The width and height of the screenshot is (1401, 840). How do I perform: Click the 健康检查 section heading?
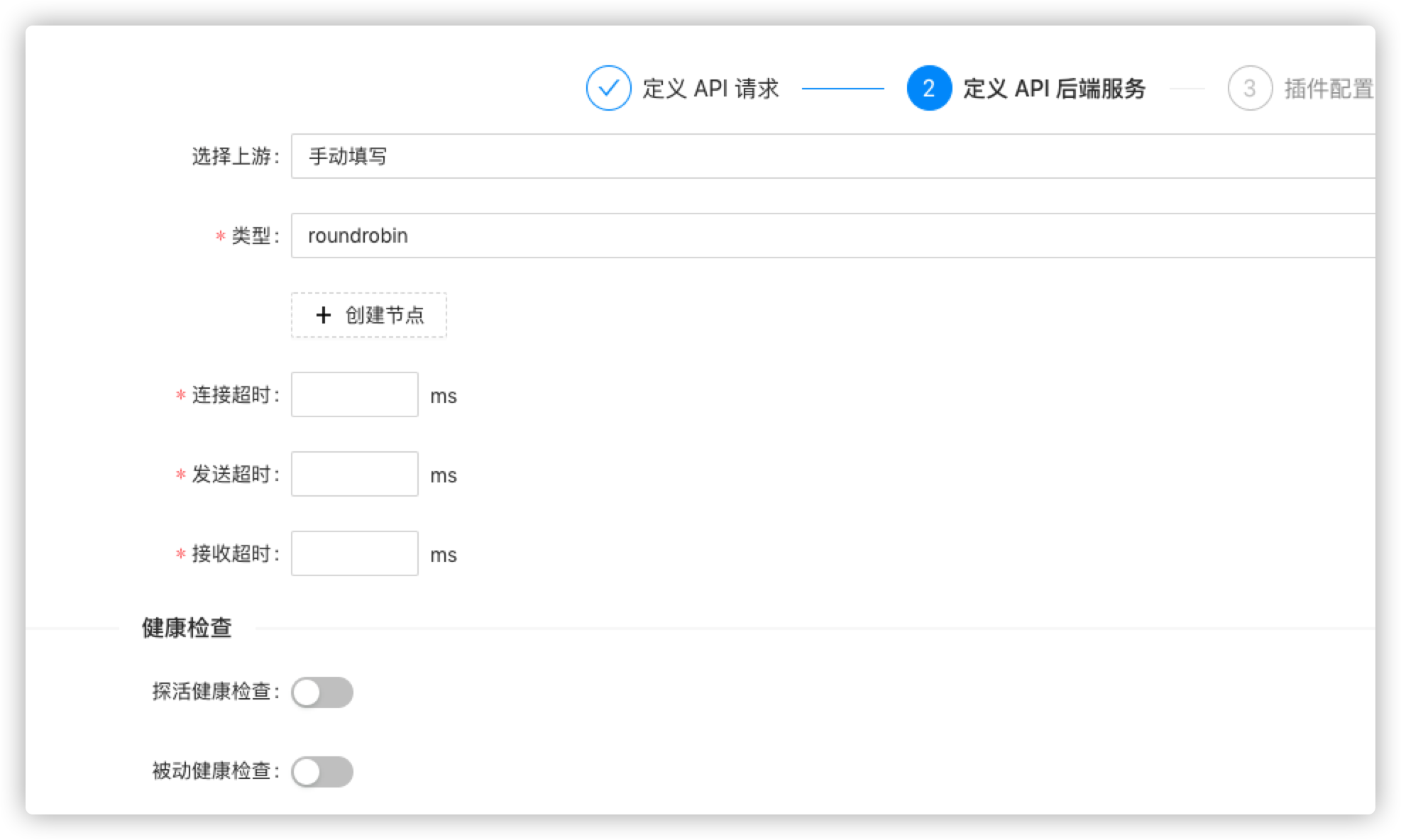pyautogui.click(x=187, y=628)
